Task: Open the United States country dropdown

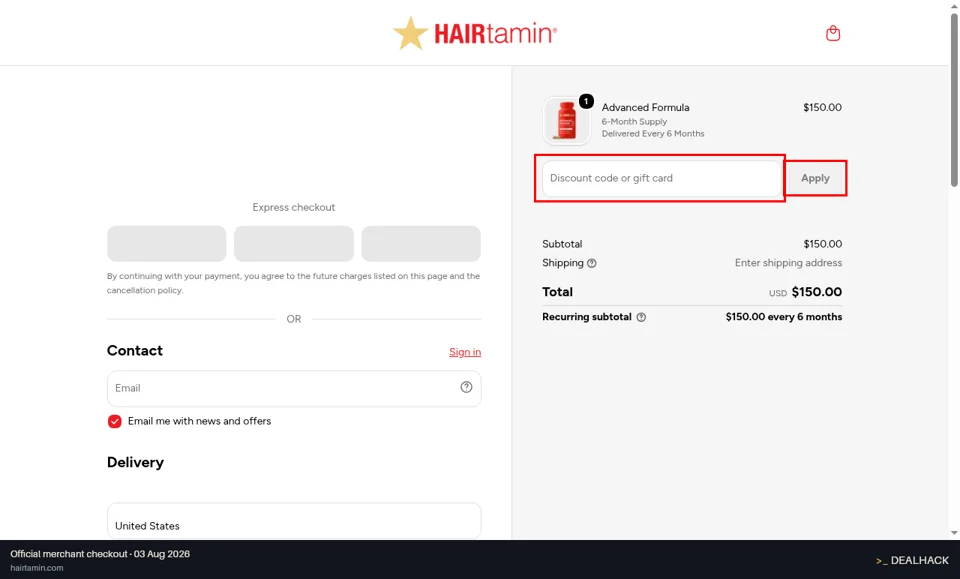Action: coord(294,521)
